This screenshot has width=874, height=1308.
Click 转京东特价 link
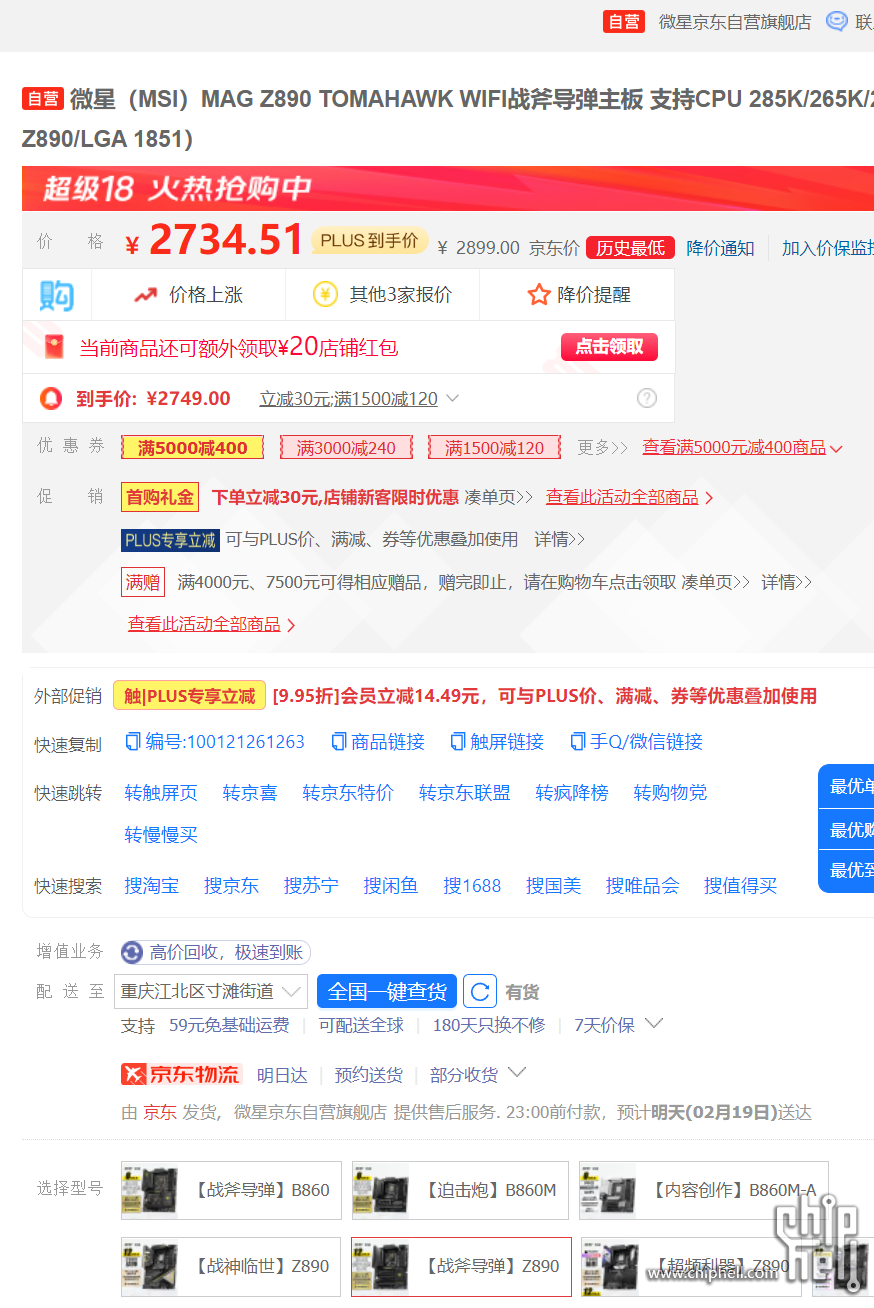point(348,793)
